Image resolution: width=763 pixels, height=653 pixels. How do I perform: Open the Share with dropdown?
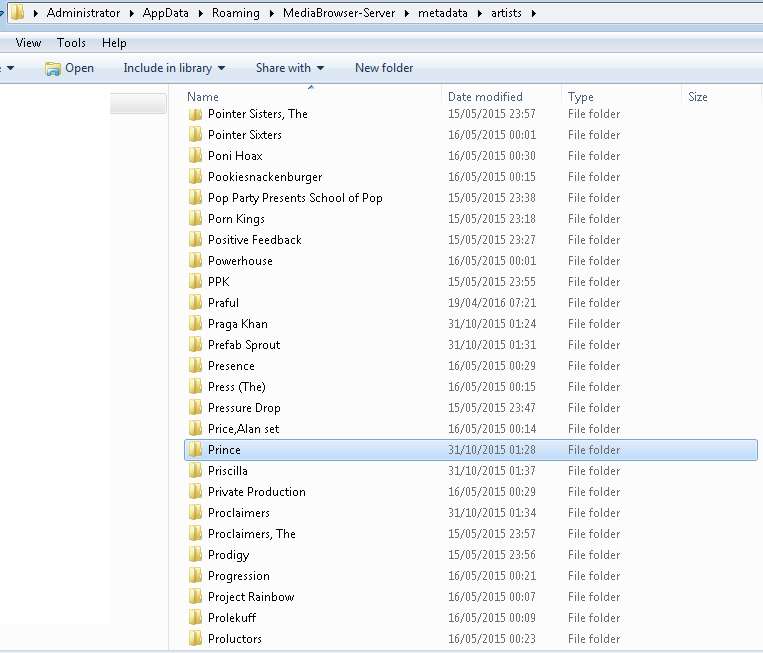290,68
